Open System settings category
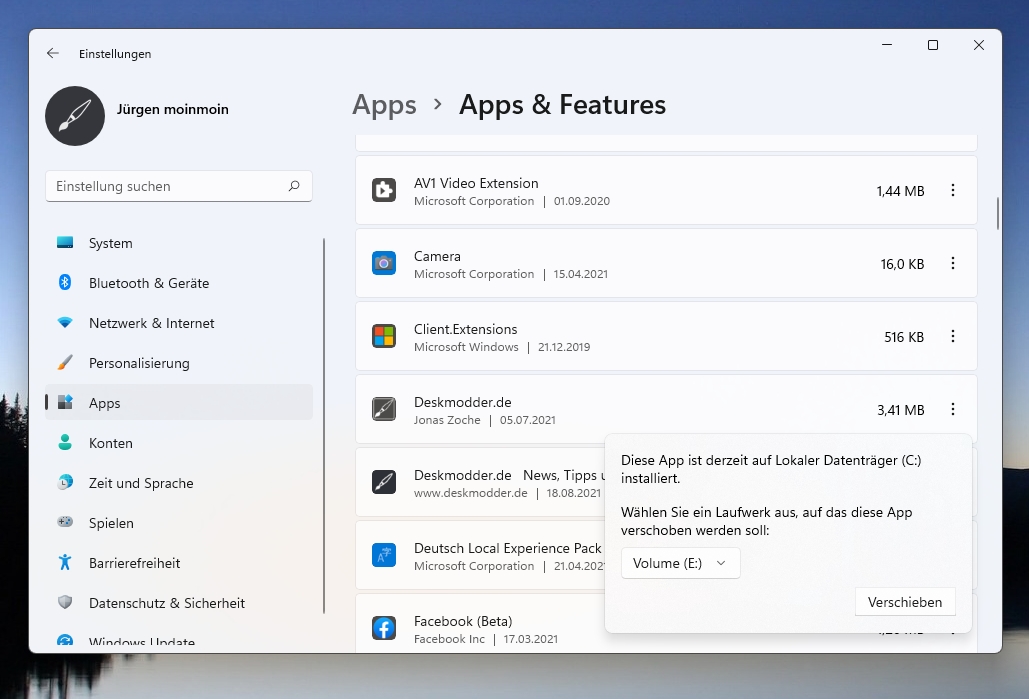This screenshot has height=699, width=1029. tap(178, 243)
